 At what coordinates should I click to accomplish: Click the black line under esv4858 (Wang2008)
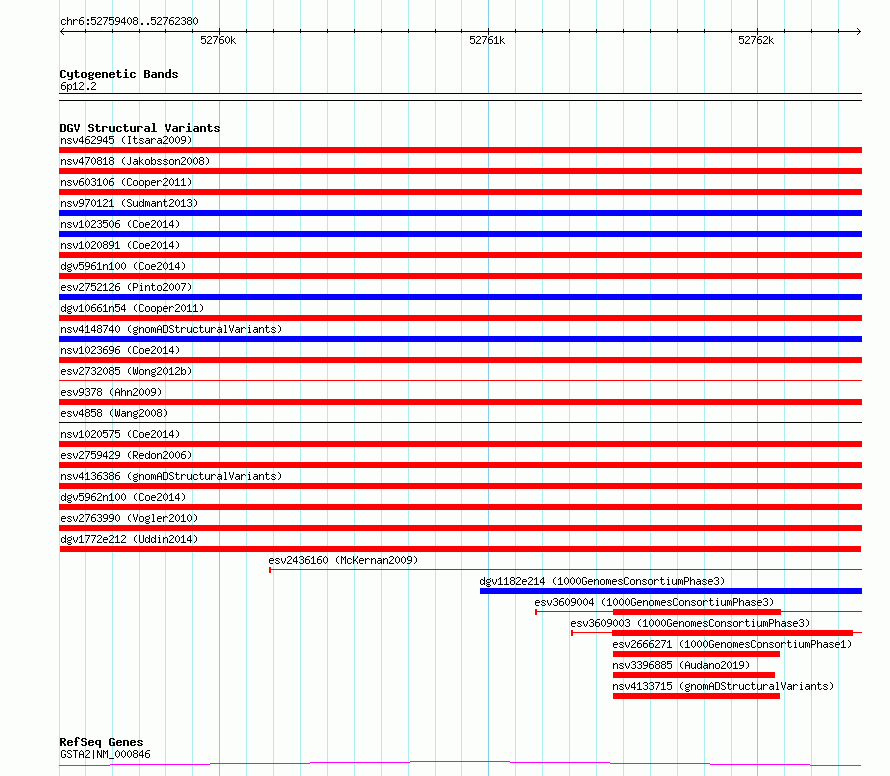pos(460,422)
